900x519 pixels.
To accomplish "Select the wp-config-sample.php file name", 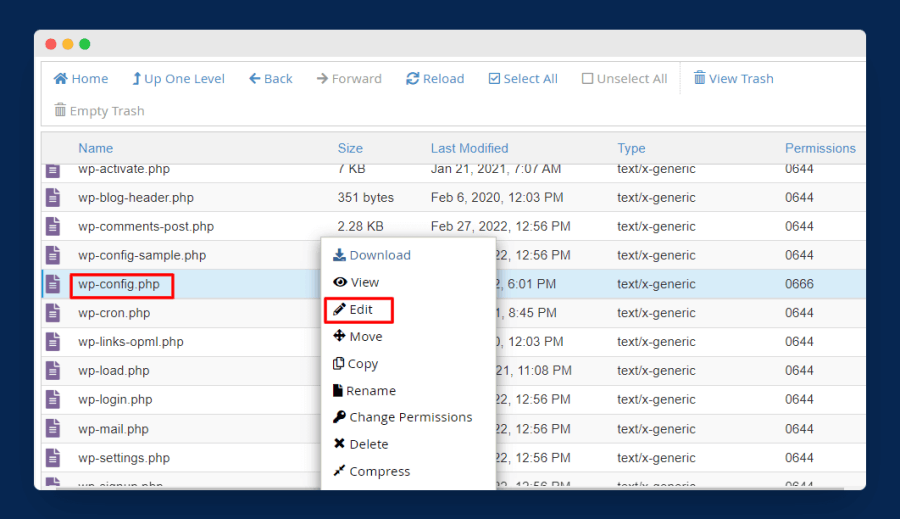I will [142, 255].
